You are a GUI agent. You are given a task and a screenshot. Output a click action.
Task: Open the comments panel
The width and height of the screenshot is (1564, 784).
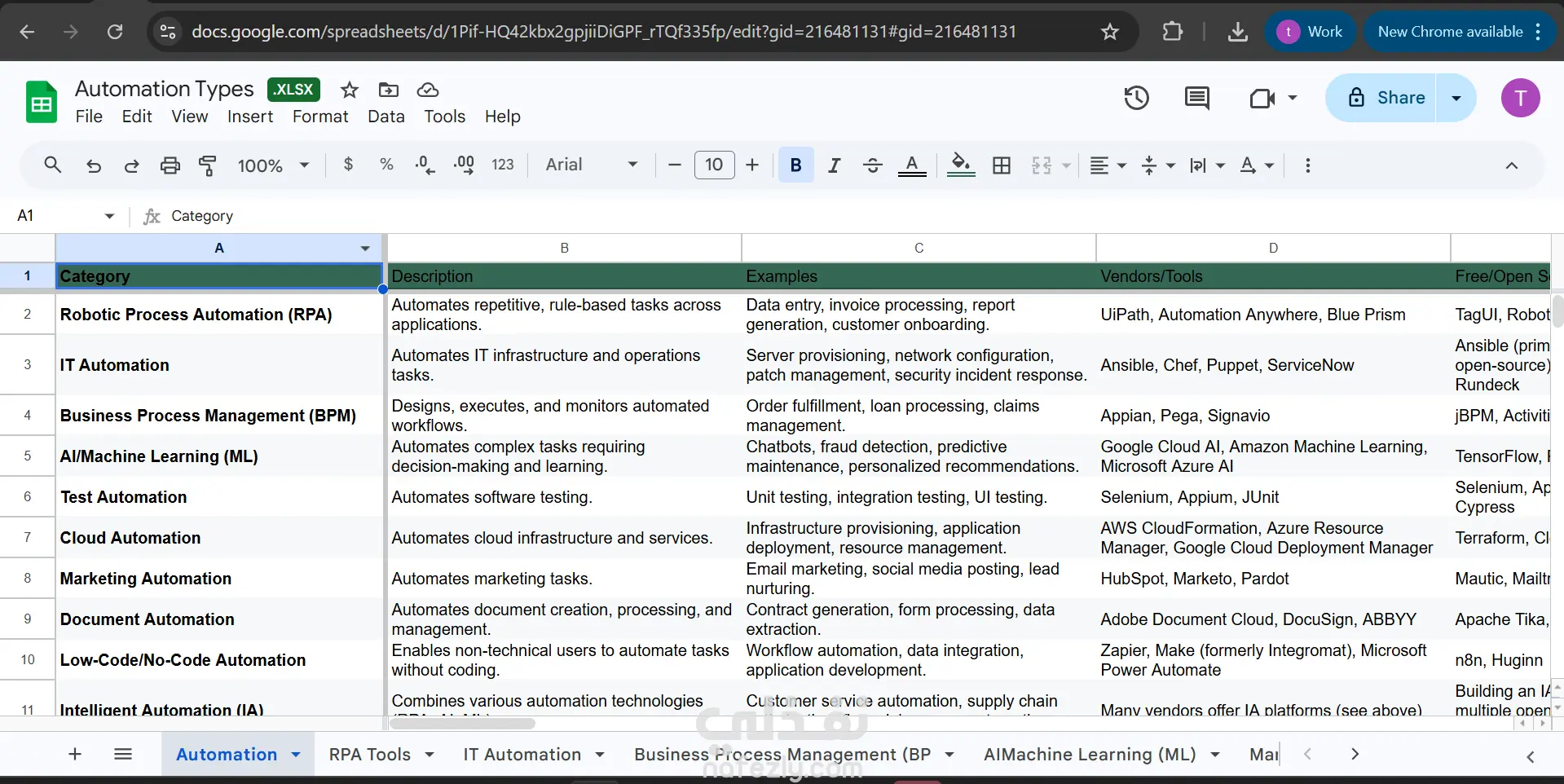[x=1196, y=98]
